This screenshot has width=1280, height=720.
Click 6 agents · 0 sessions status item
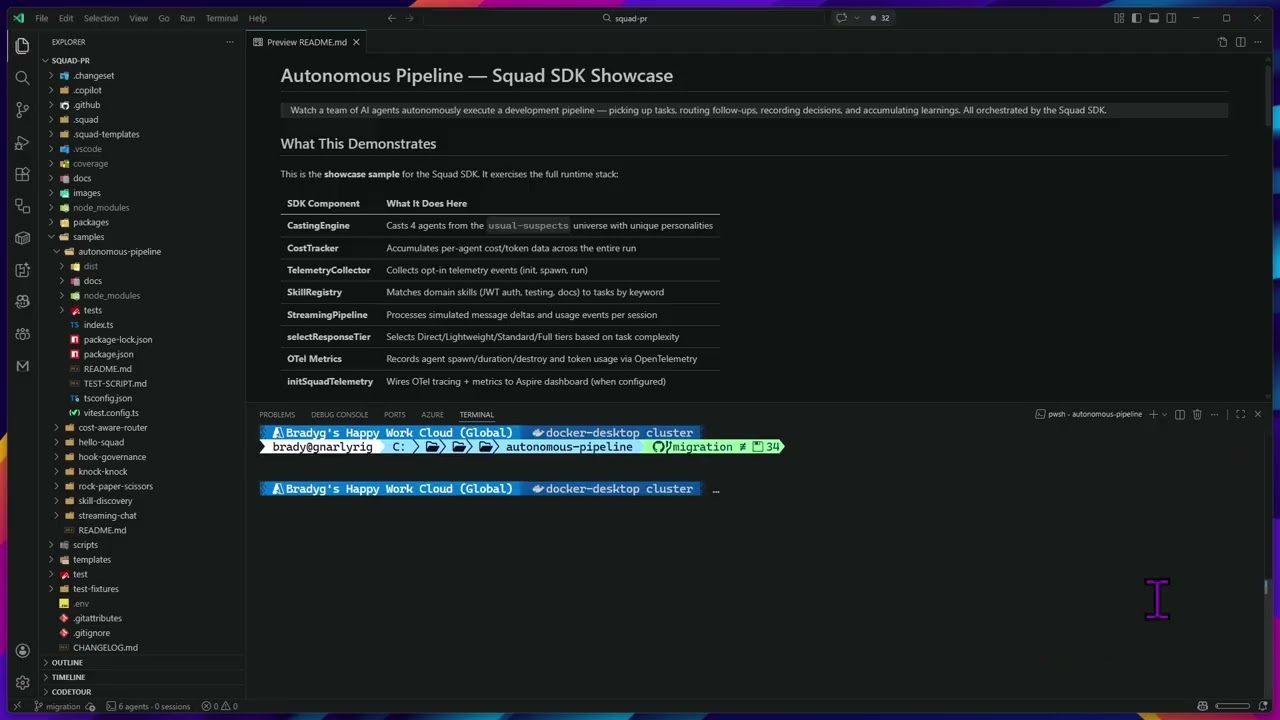[x=148, y=706]
